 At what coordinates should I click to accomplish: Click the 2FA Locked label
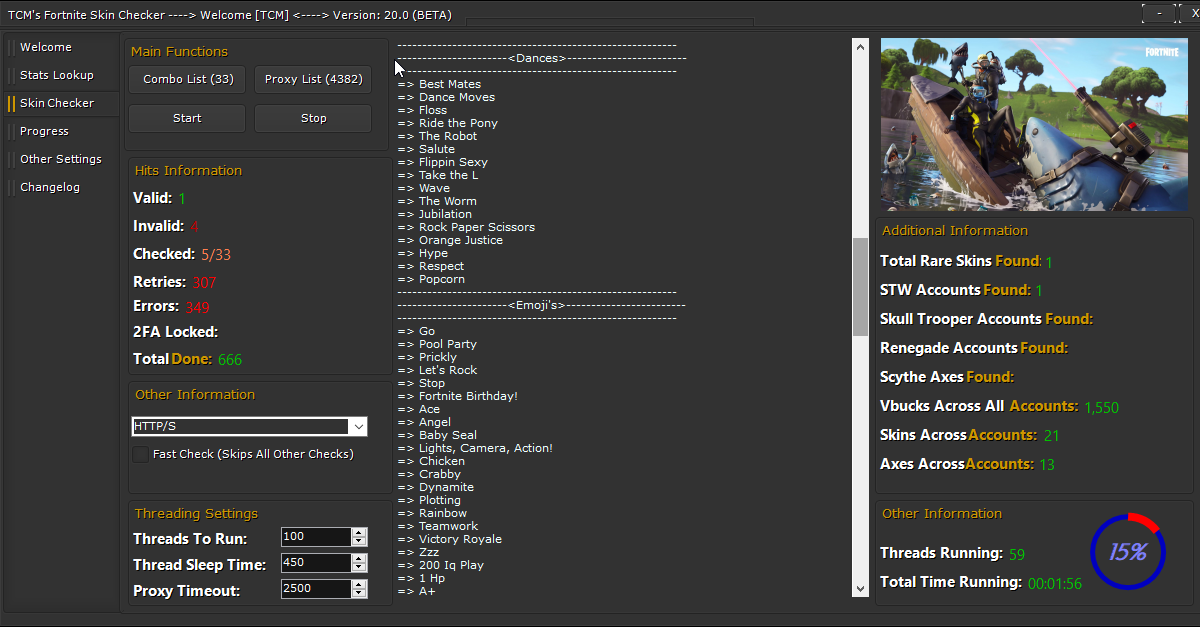175,332
